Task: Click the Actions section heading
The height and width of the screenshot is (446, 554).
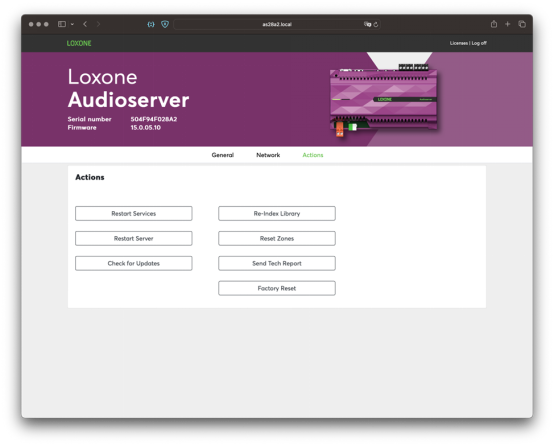Action: click(90, 177)
